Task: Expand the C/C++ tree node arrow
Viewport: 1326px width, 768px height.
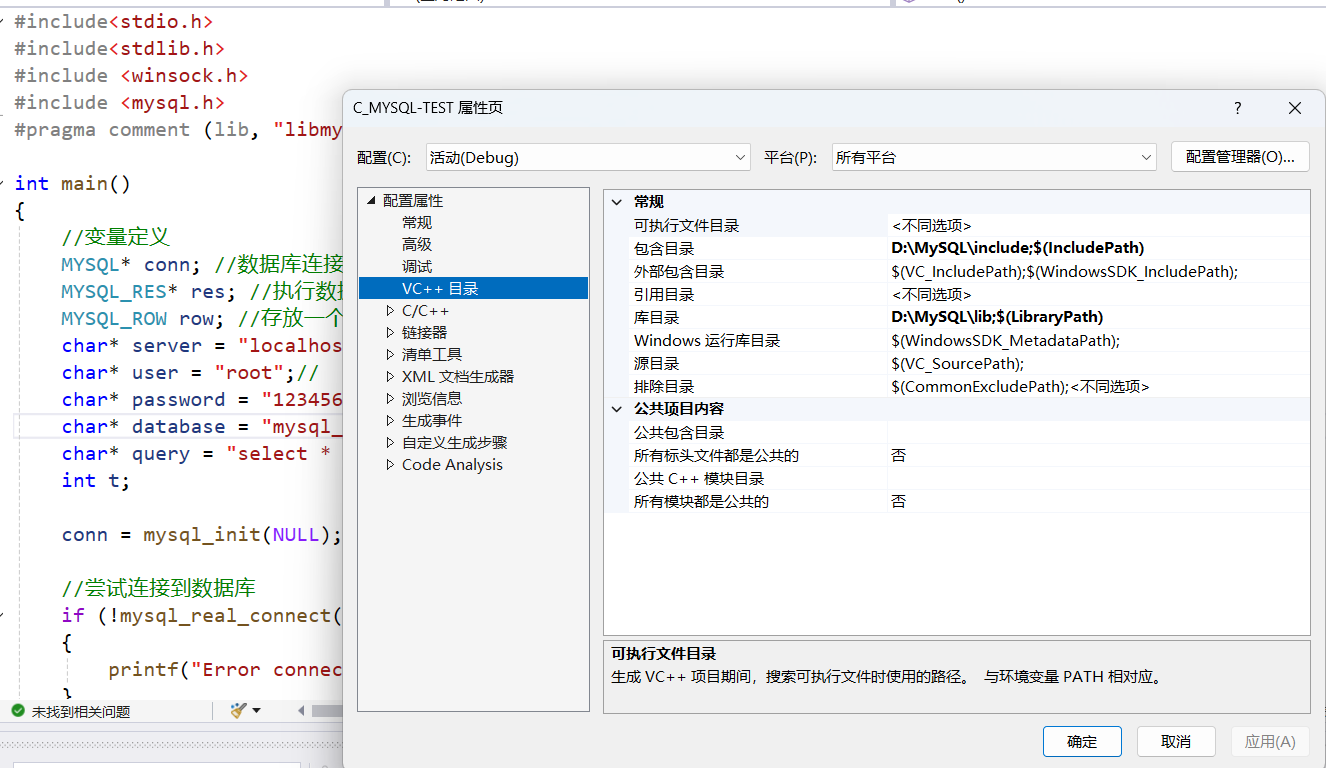Action: [x=391, y=311]
